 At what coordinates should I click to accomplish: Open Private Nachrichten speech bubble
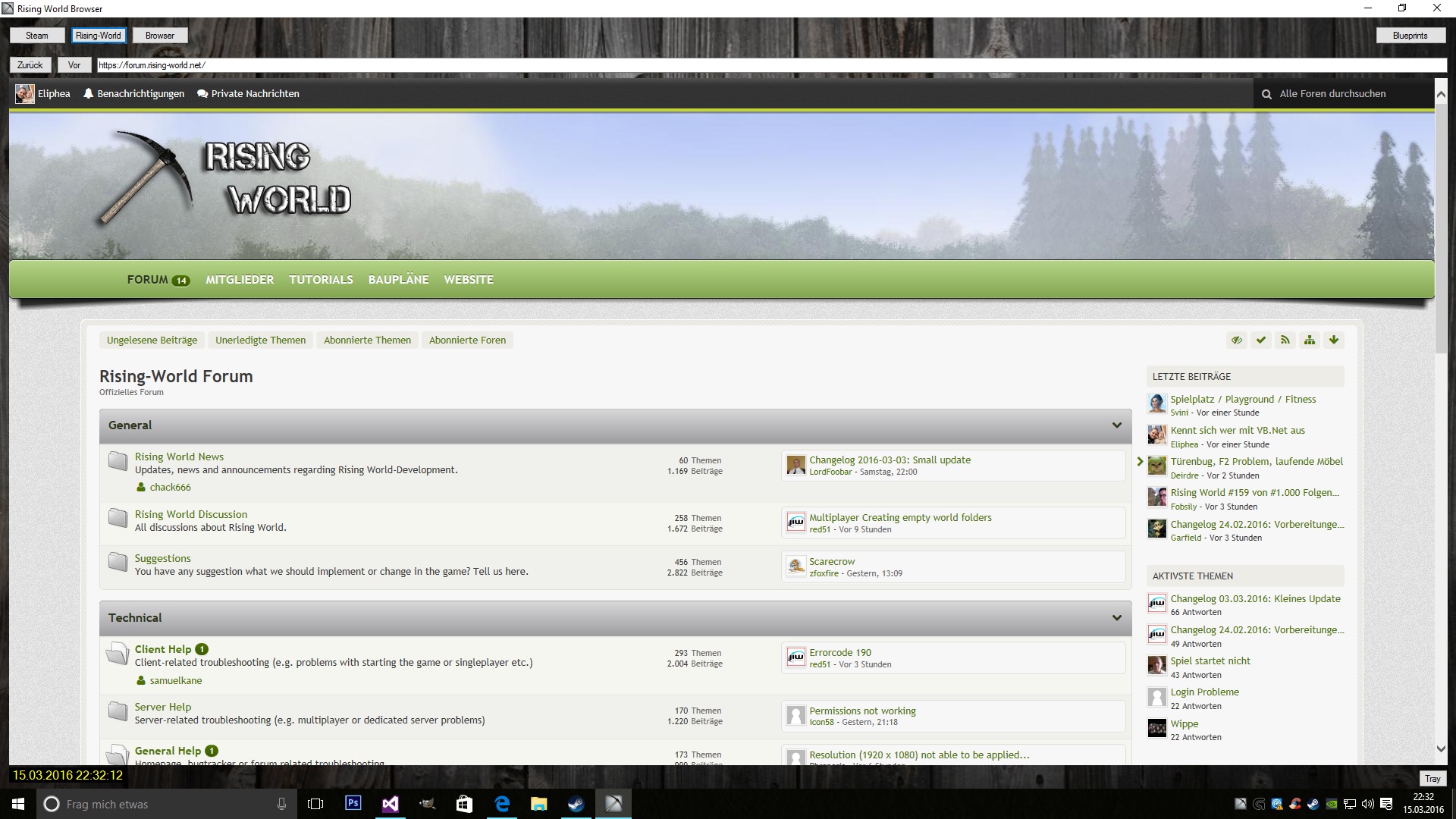click(202, 94)
